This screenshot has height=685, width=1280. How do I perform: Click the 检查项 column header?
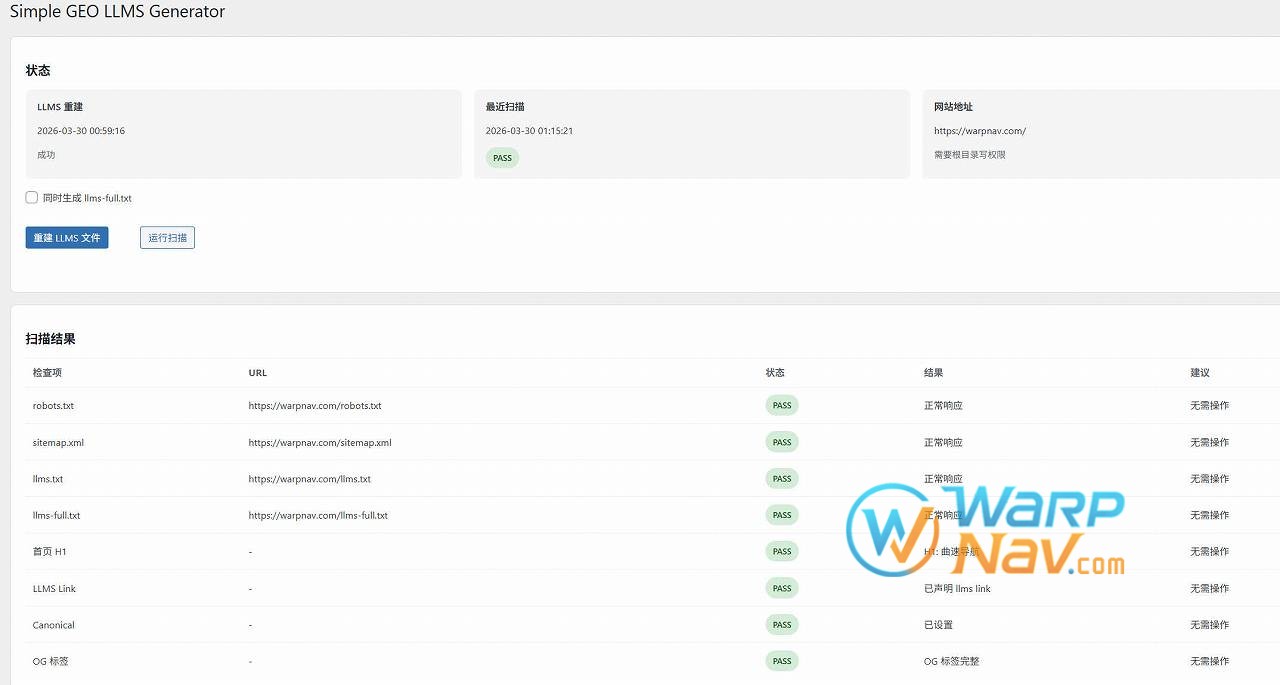47,373
